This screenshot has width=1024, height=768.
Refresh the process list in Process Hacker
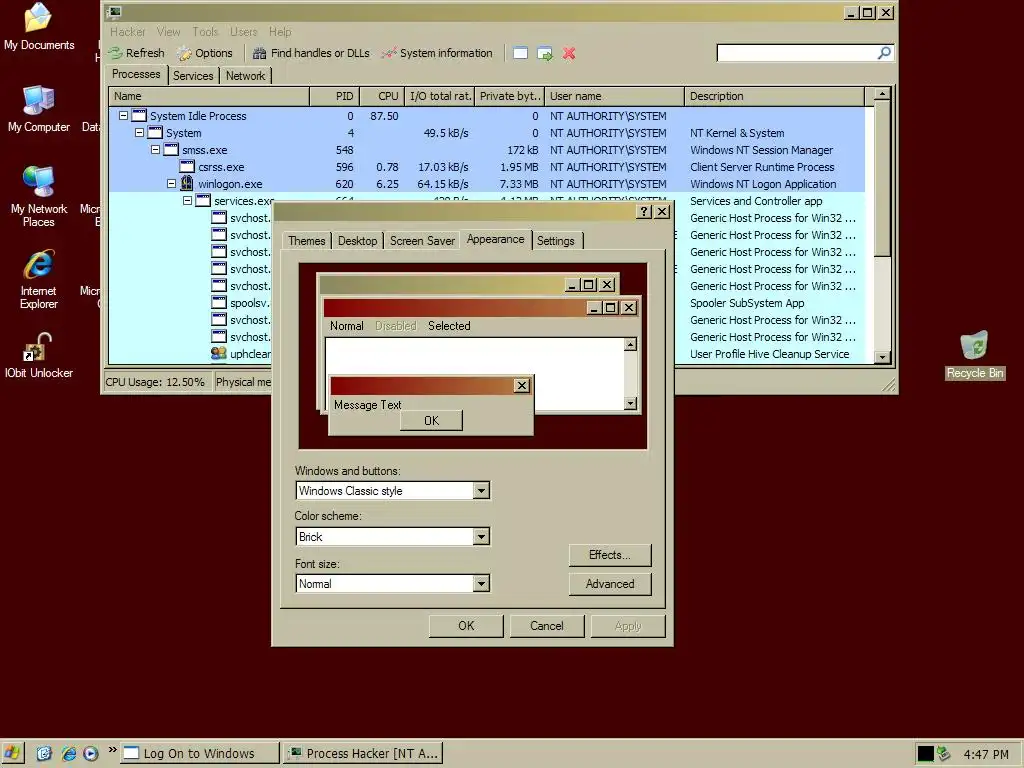tap(136, 53)
